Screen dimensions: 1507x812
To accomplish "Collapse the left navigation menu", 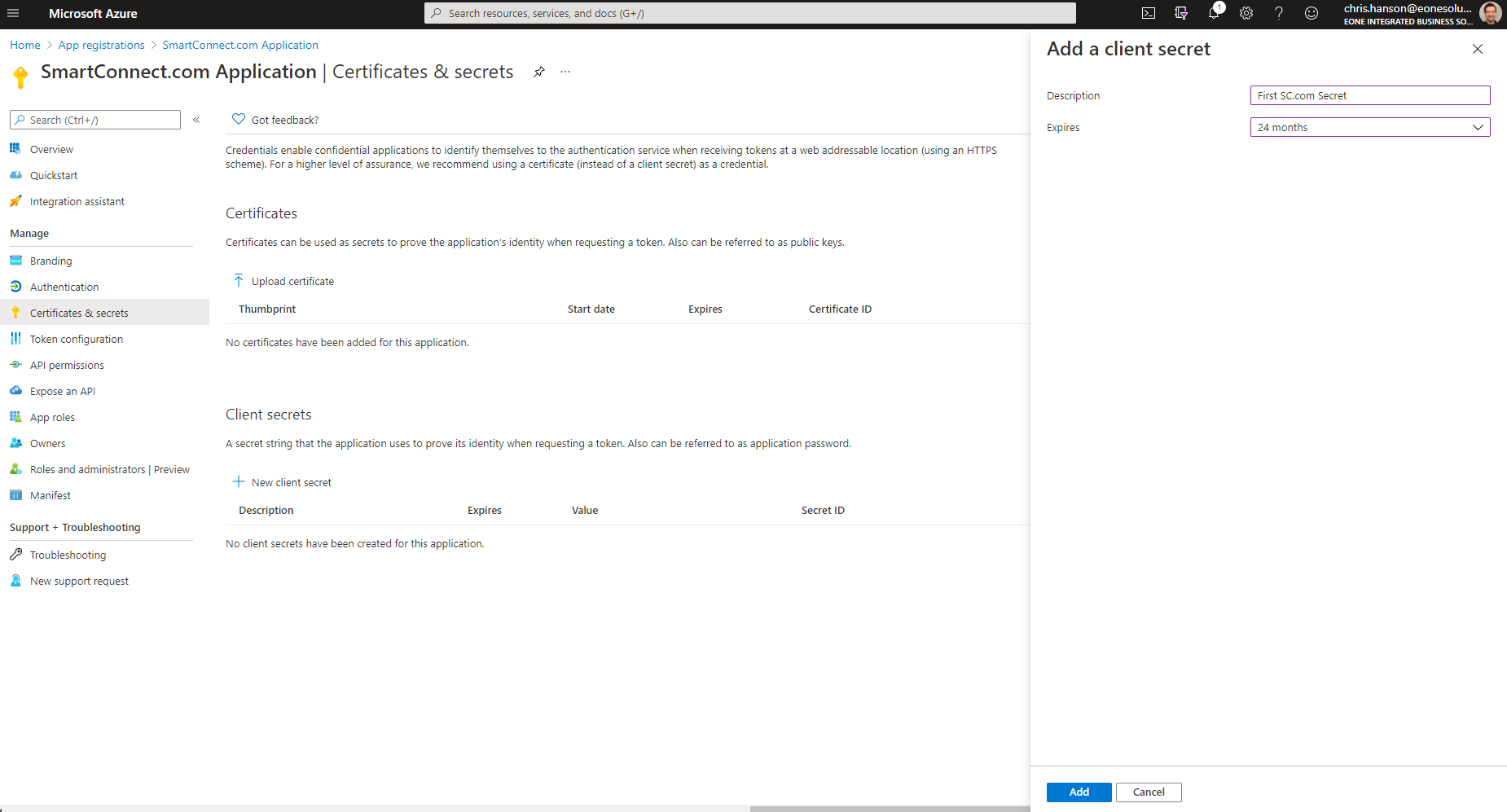I will [196, 120].
